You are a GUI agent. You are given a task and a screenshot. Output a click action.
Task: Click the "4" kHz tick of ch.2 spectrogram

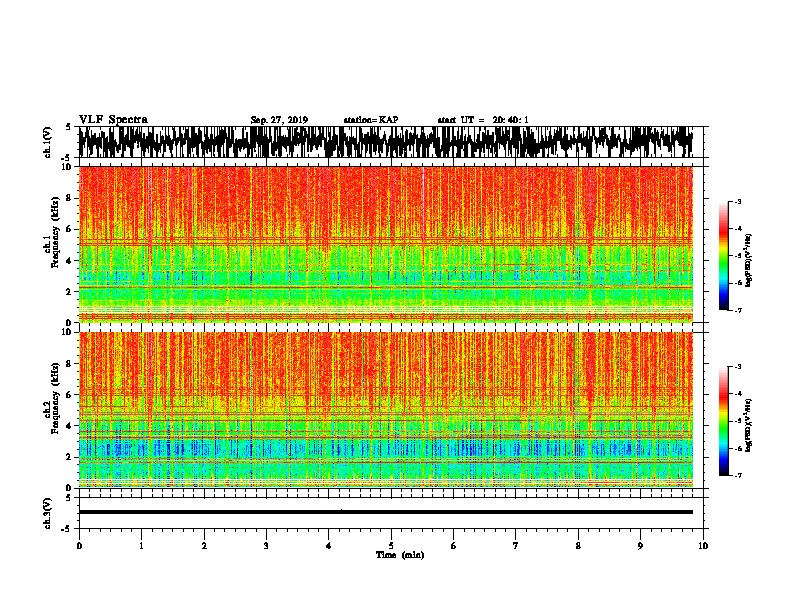tap(70, 426)
